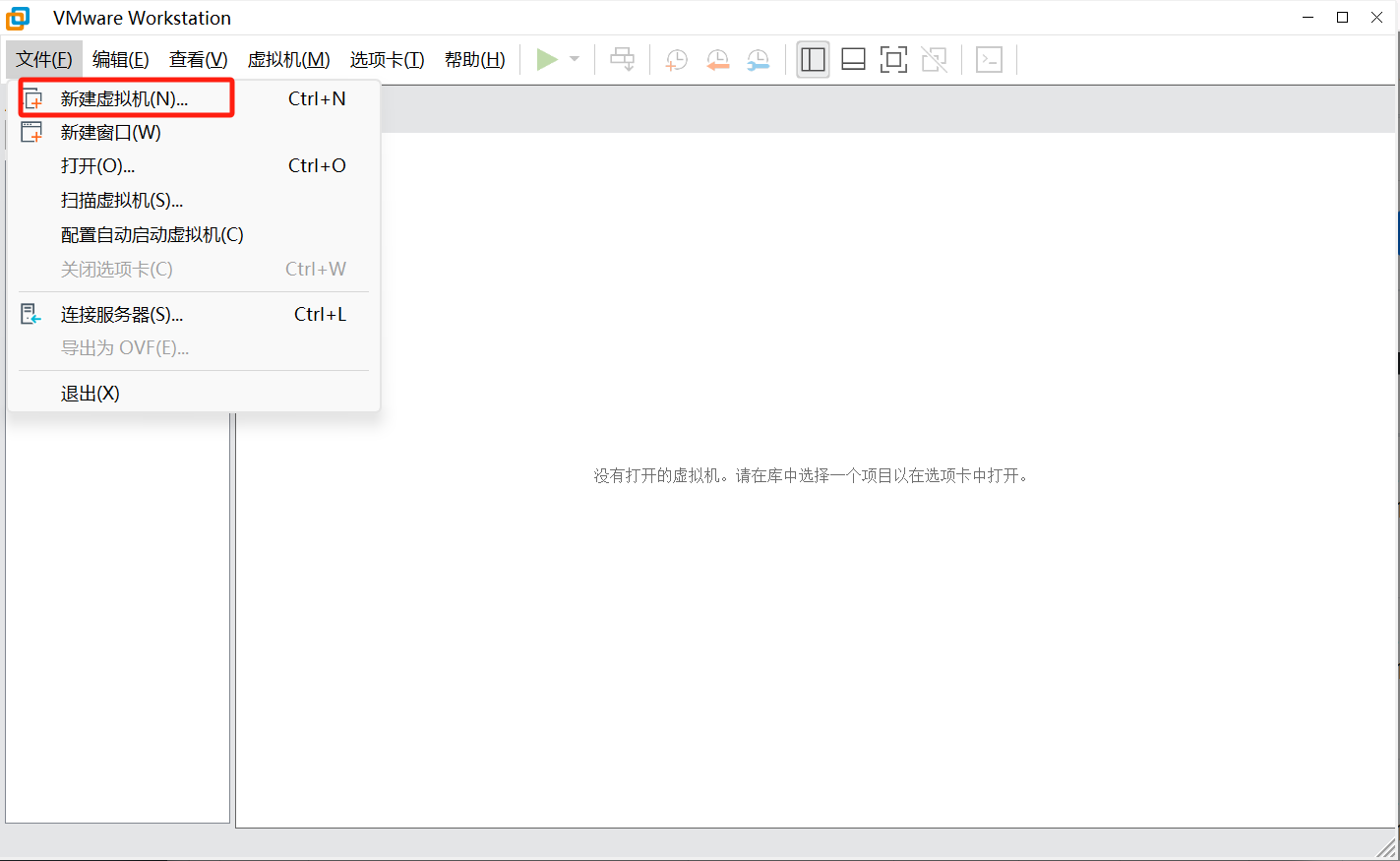Click the connect server menu icon
This screenshot has width=1400, height=861.
(x=31, y=314)
